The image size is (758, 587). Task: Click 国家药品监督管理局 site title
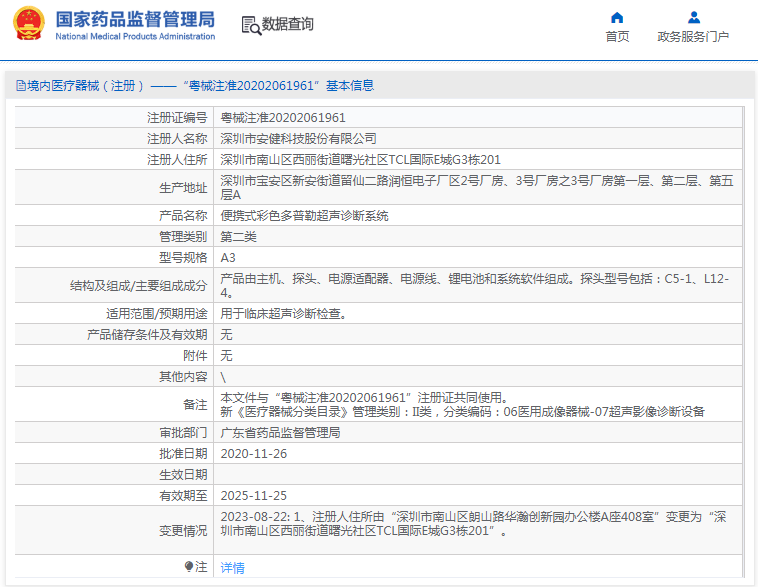click(x=135, y=19)
